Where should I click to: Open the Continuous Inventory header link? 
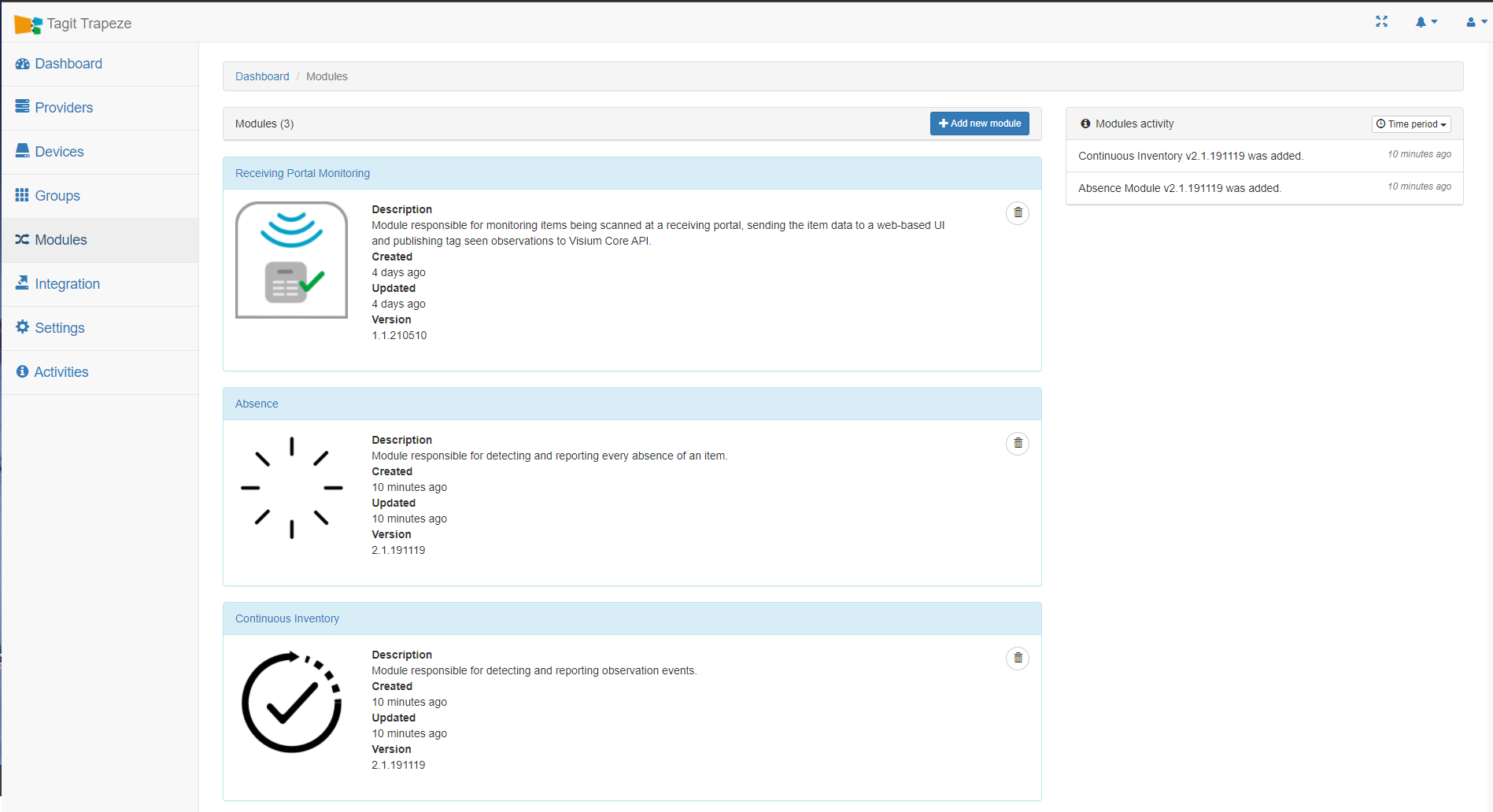[287, 618]
